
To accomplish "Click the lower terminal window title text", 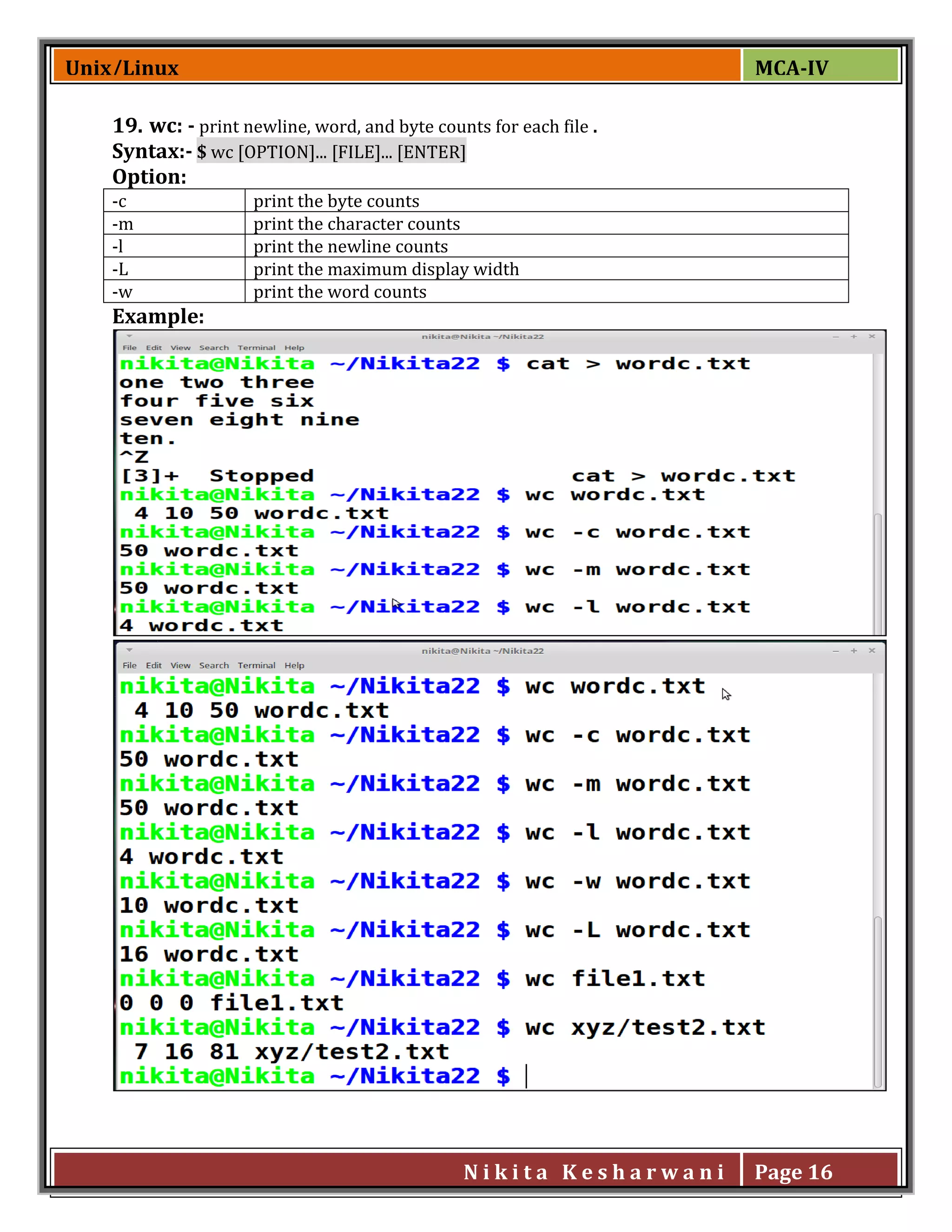I will click(x=483, y=651).
